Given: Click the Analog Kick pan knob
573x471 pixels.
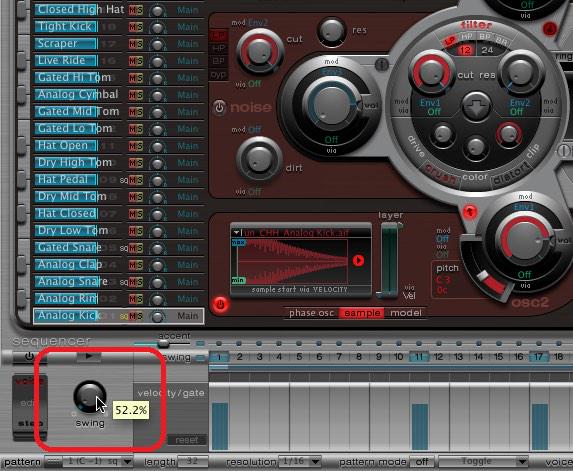Looking at the screenshot, I should coord(158,316).
